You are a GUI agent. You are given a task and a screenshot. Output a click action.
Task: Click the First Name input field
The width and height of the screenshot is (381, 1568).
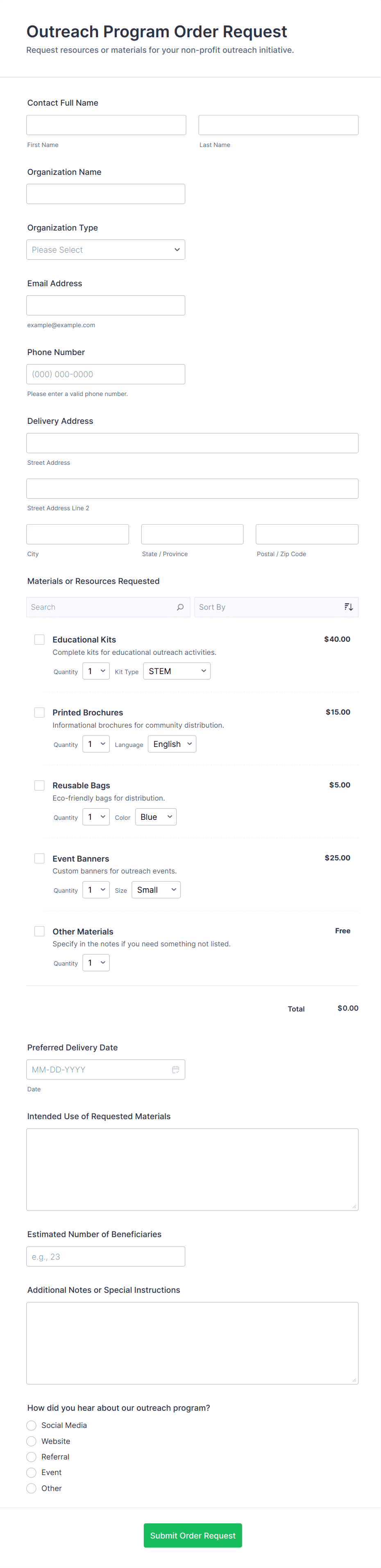tap(106, 125)
